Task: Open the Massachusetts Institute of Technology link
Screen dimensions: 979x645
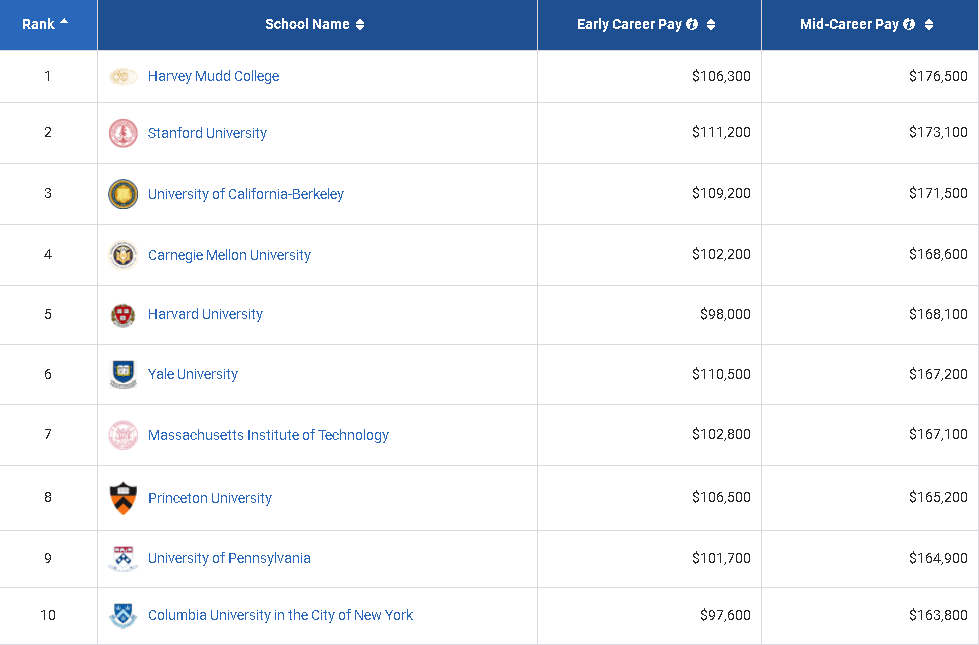Action: [x=268, y=435]
